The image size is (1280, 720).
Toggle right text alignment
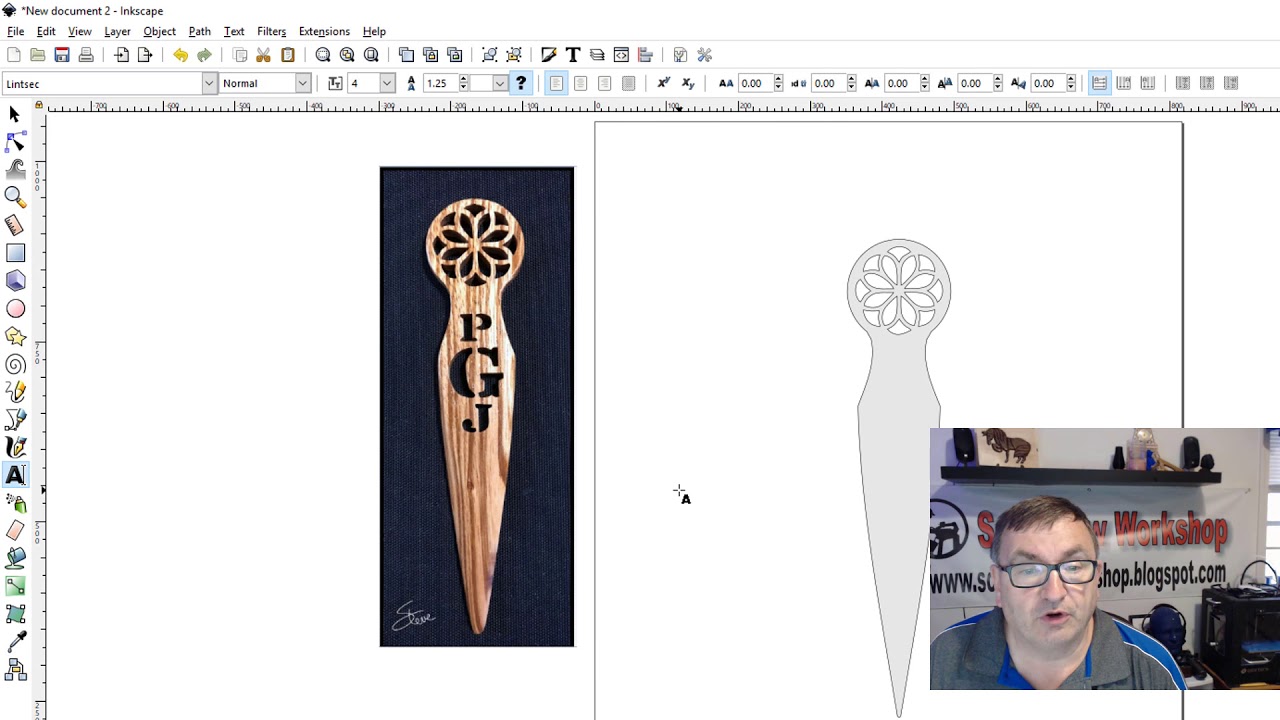(604, 83)
